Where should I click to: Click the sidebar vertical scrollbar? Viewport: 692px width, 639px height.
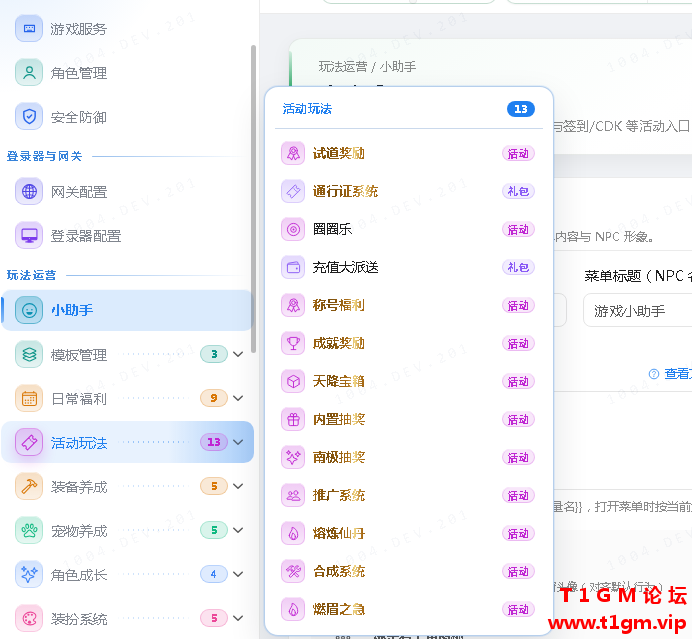253,199
